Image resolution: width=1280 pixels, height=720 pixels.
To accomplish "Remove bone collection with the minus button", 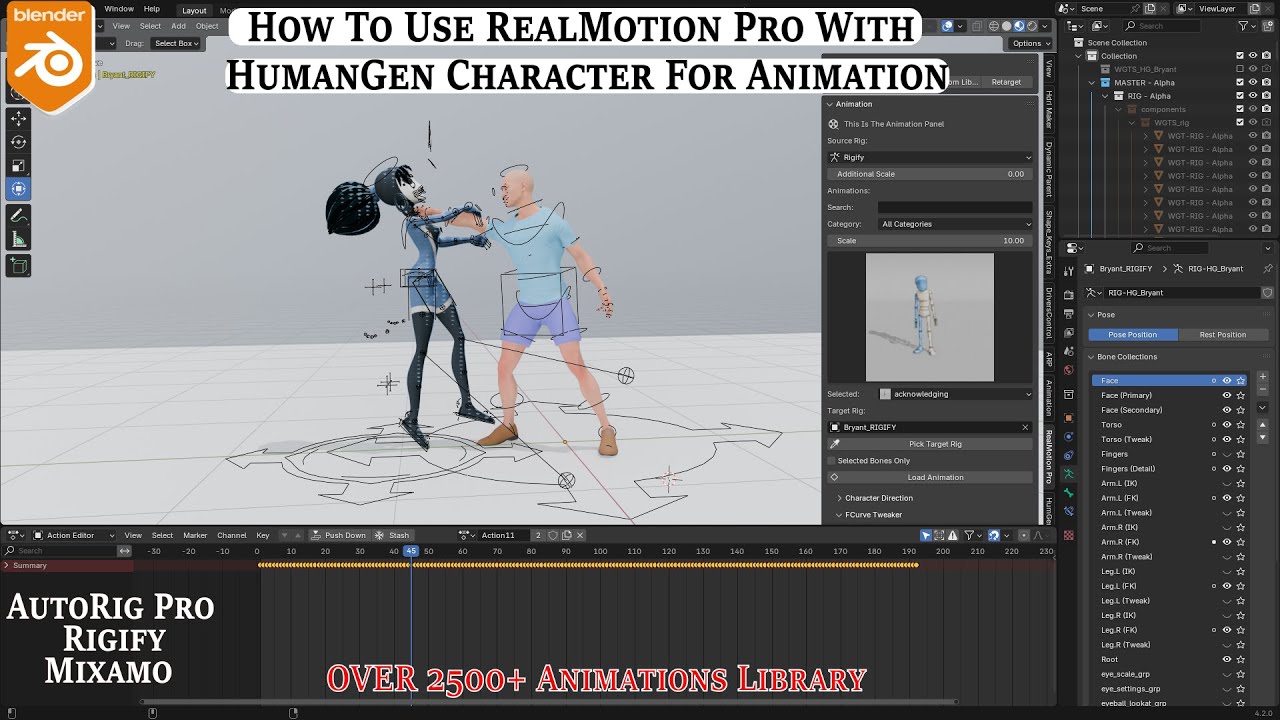I will pos(1262,390).
